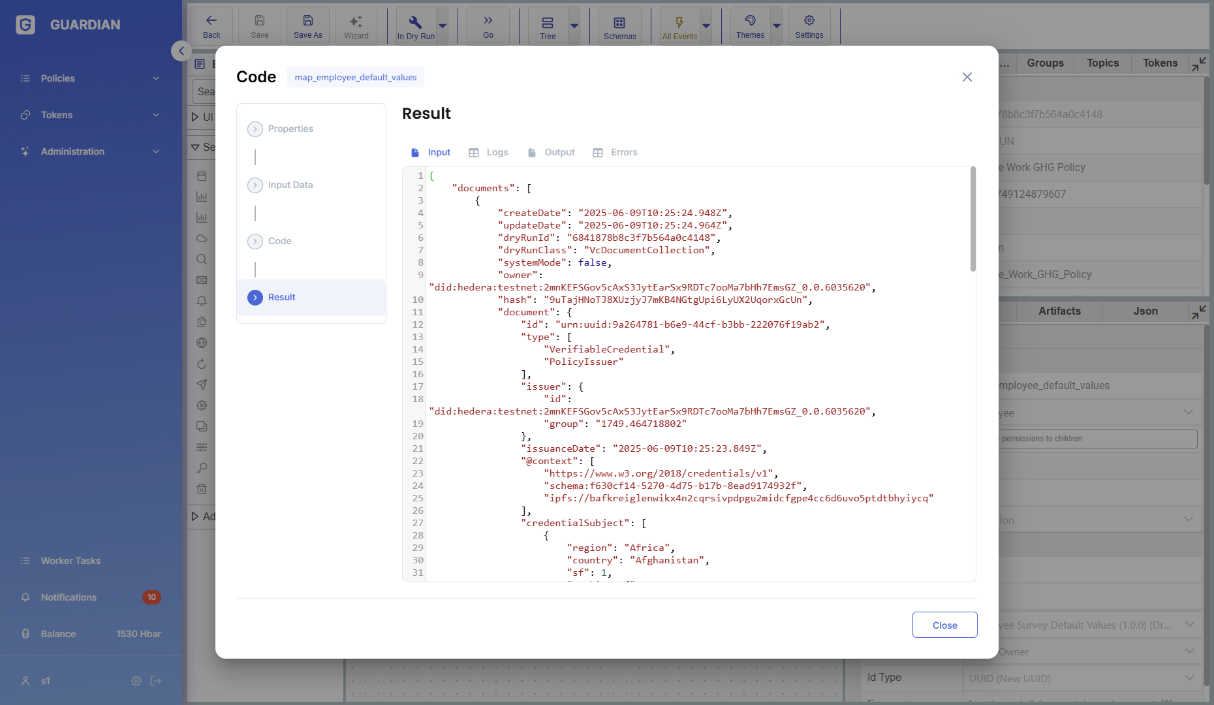Select the Properties wizard step
Viewport: 1214px width, 705px height.
(289, 129)
